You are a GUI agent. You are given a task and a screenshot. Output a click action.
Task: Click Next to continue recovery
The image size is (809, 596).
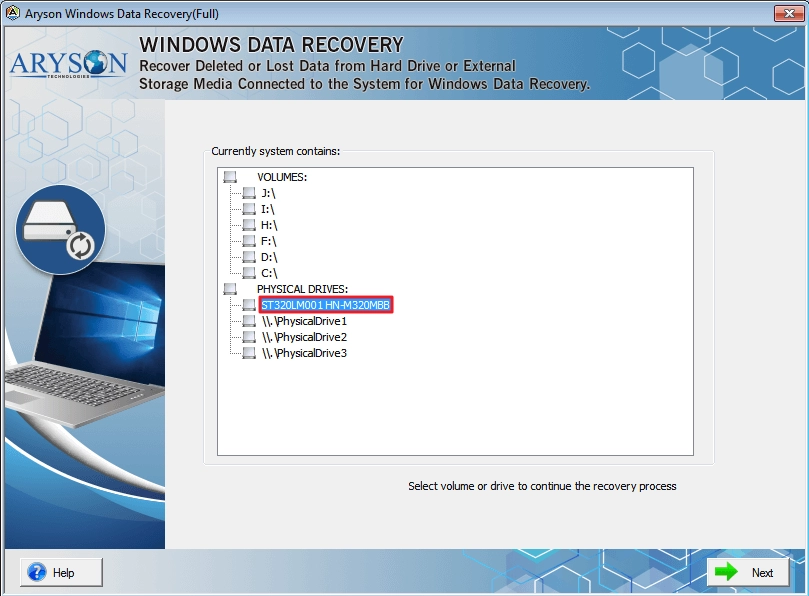click(748, 572)
